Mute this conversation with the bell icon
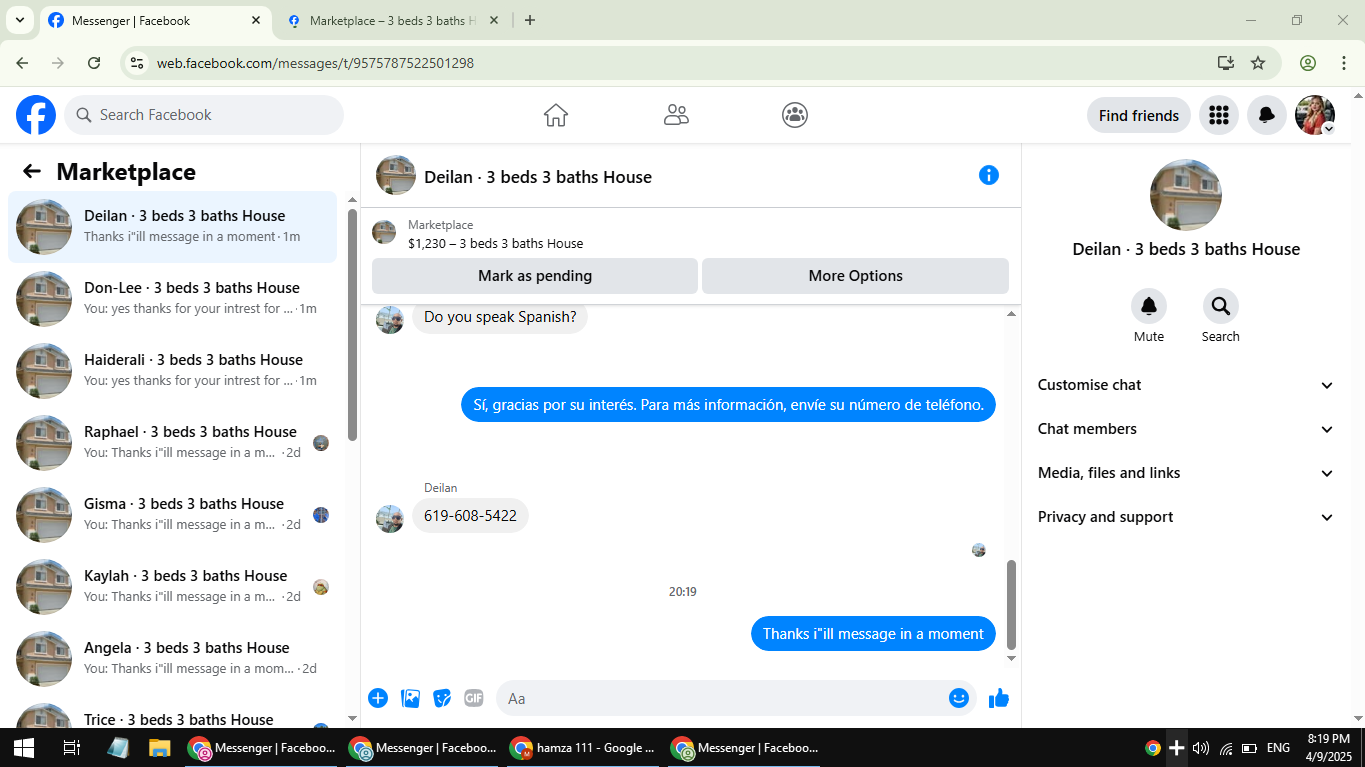 tap(1149, 306)
